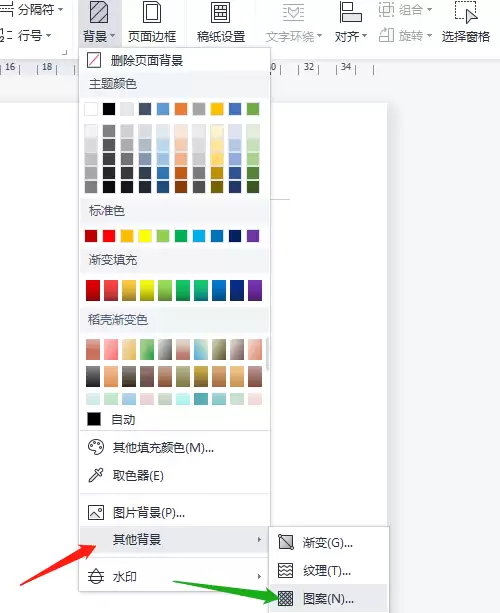
Task: Pick the purple gradient fill swatch
Action: (x=255, y=290)
